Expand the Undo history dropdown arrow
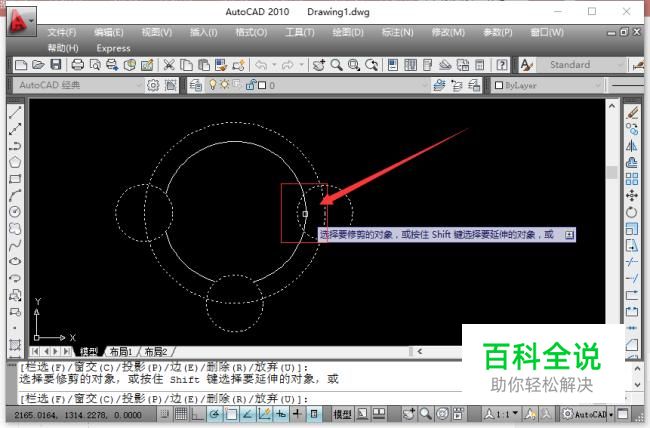Screen dimensions: 650x428 coord(274,65)
